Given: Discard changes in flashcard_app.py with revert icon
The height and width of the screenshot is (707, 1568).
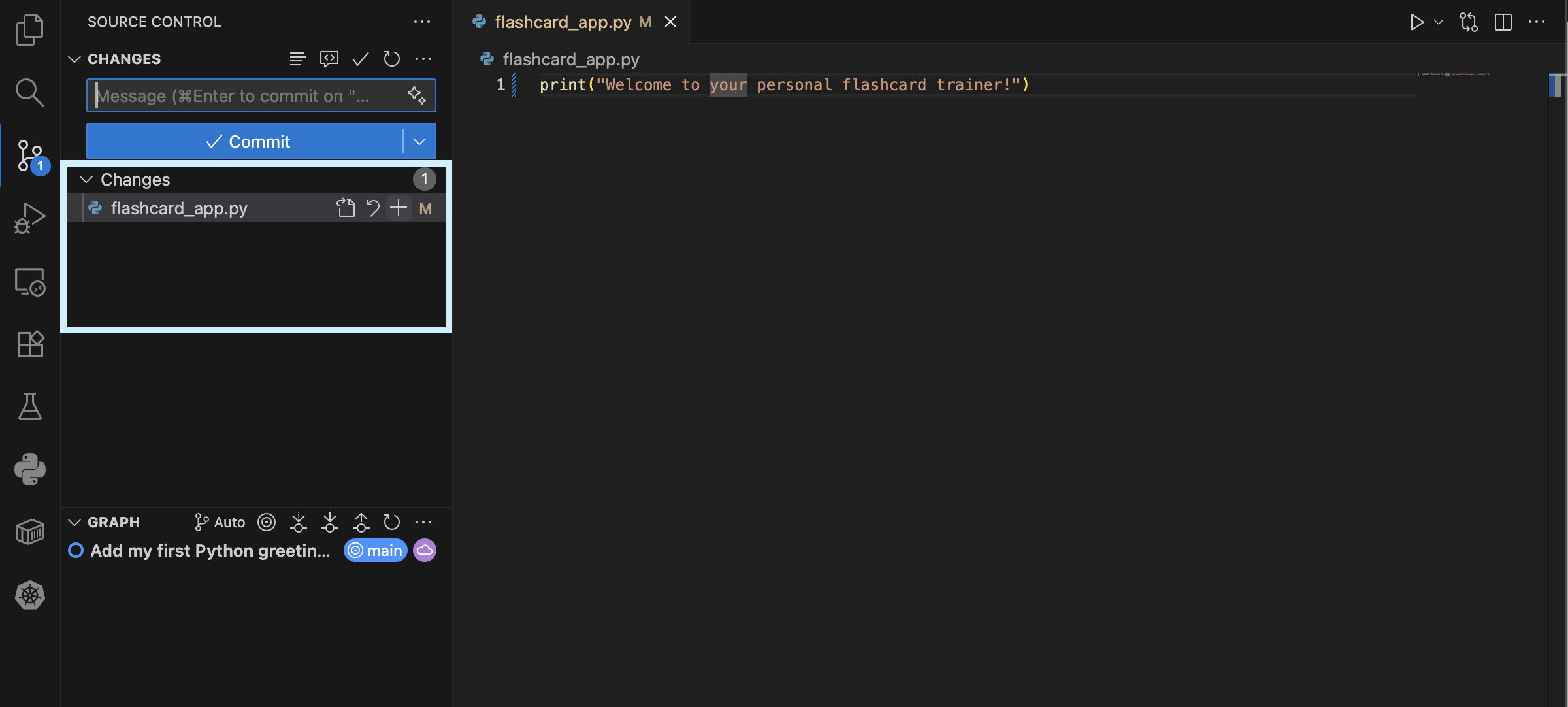Looking at the screenshot, I should pyautogui.click(x=372, y=208).
